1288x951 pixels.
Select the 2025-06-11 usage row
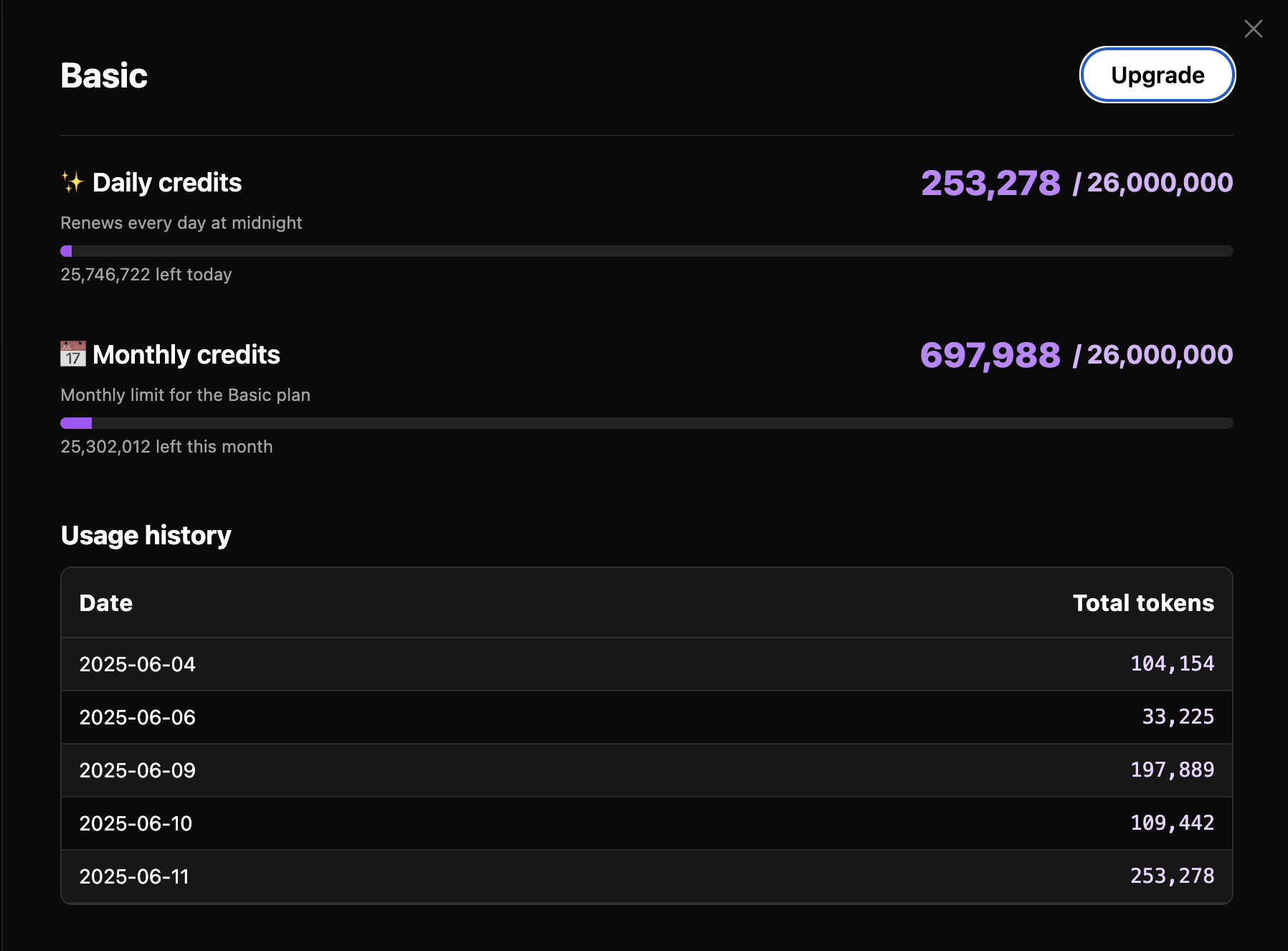point(645,876)
